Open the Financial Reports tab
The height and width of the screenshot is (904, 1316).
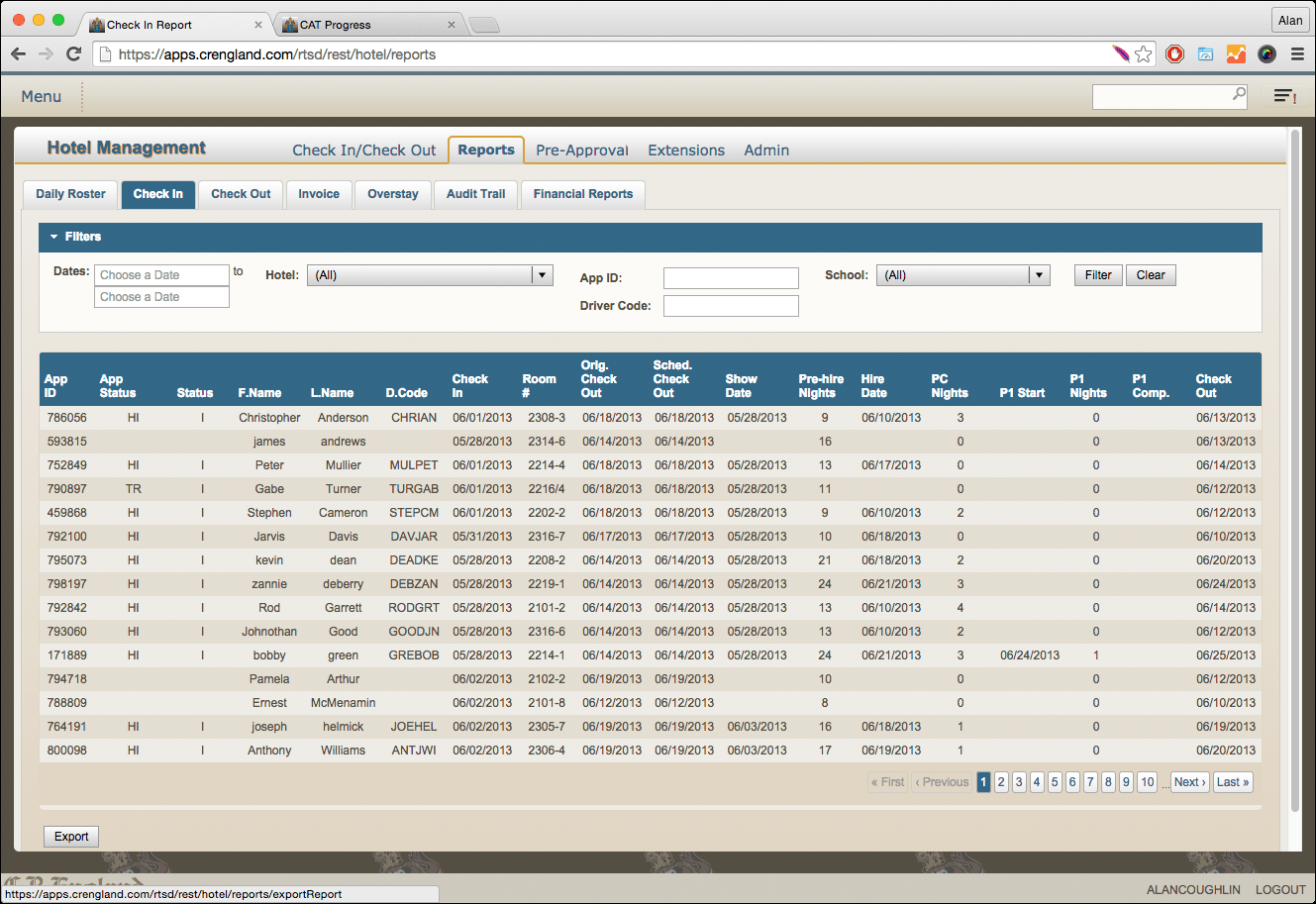pos(583,194)
